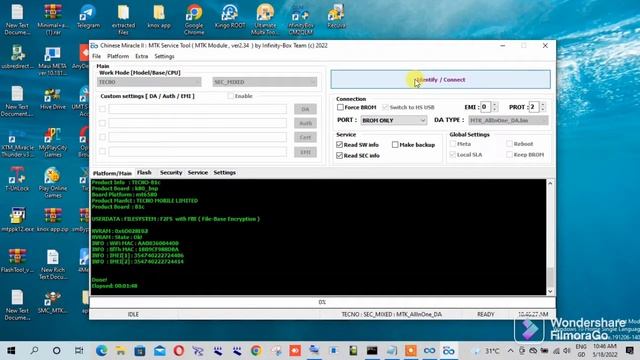
Task: Check the Make backup option
Action: [395, 144]
